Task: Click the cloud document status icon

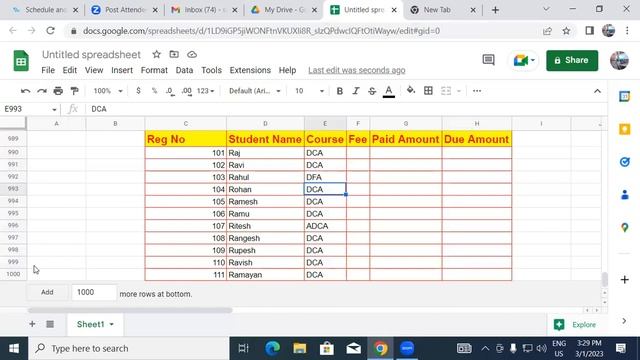Action: [192, 54]
